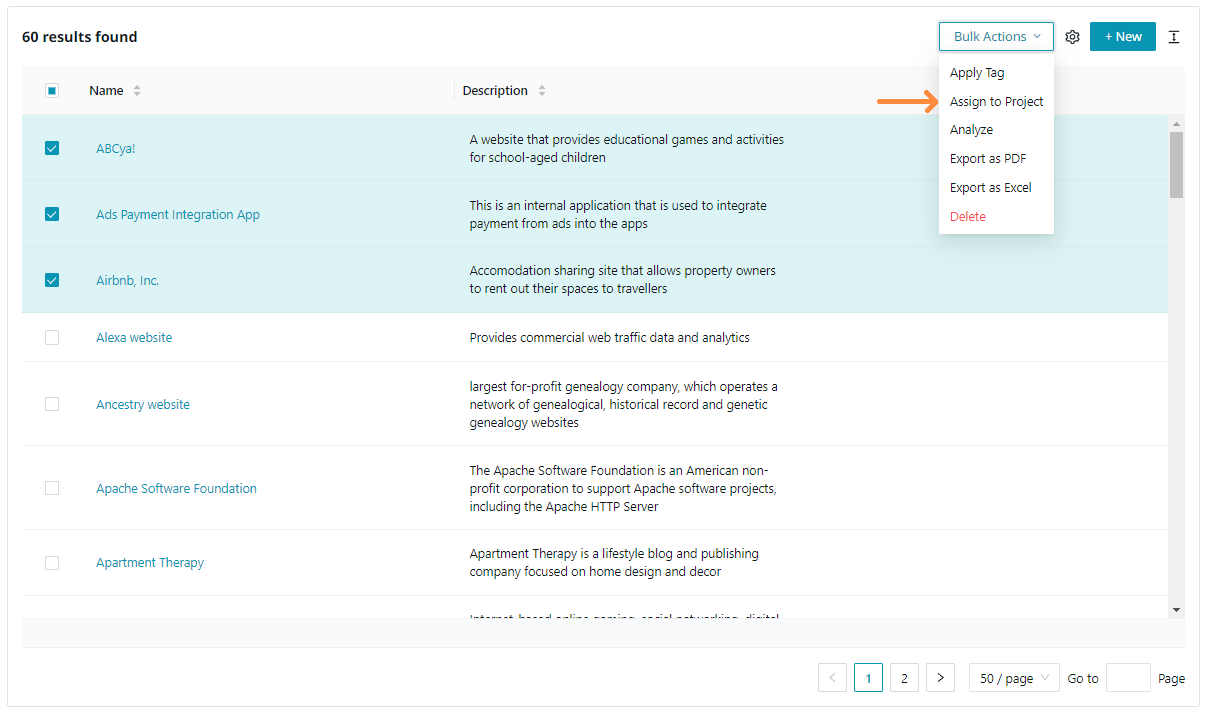Collapse the Bulk Actions dropdown
The width and height of the screenshot is (1207, 712).
tap(996, 37)
